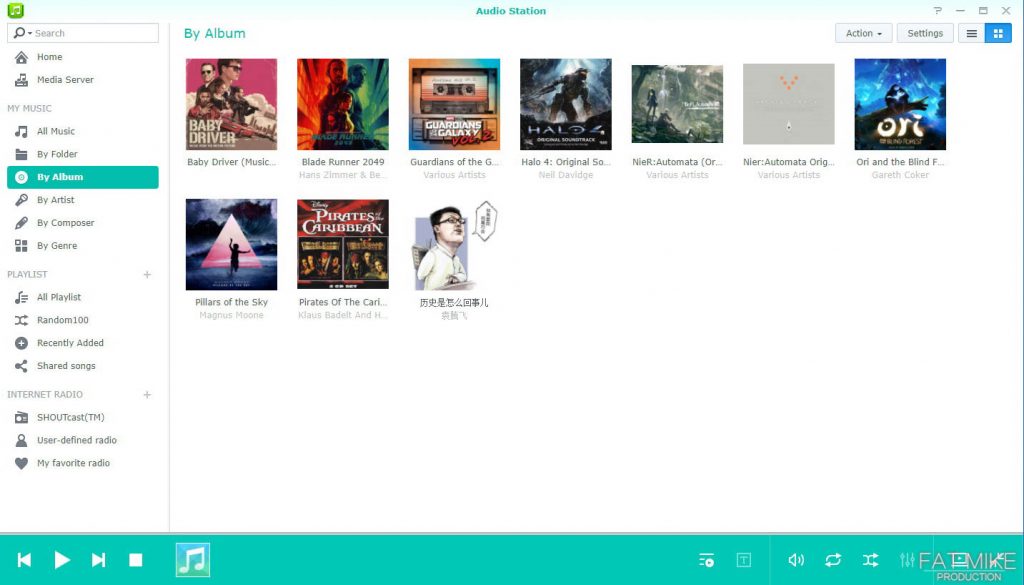Skip to the next track
1024x585 pixels.
tap(99, 560)
